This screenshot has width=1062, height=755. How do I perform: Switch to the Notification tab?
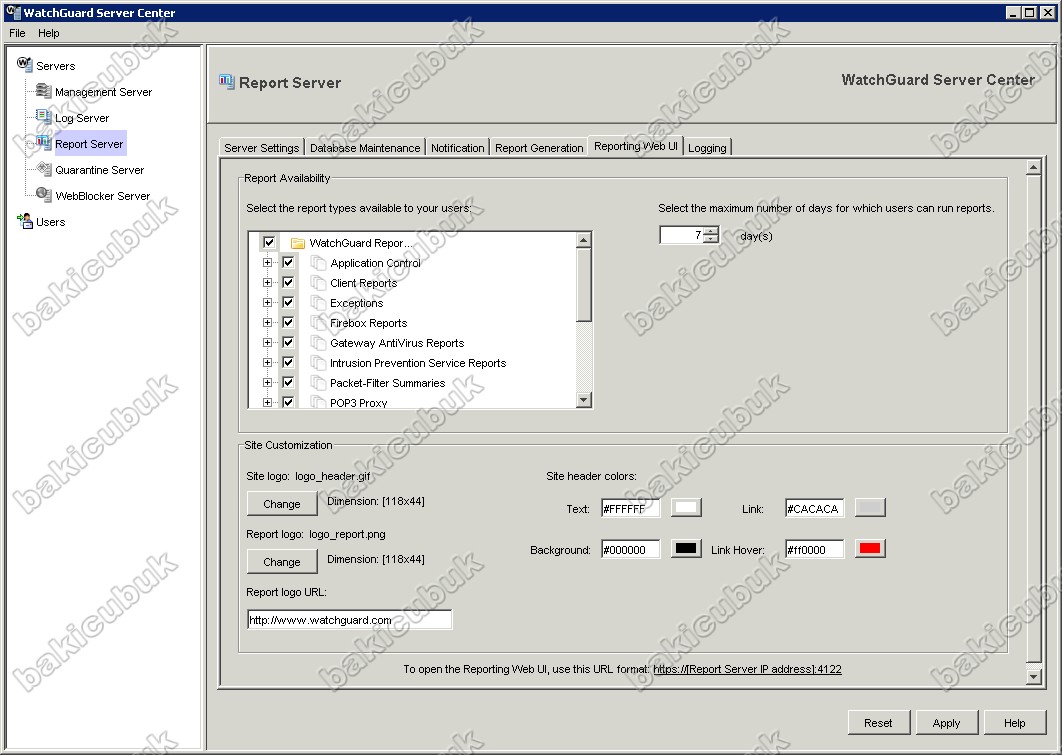tap(458, 148)
